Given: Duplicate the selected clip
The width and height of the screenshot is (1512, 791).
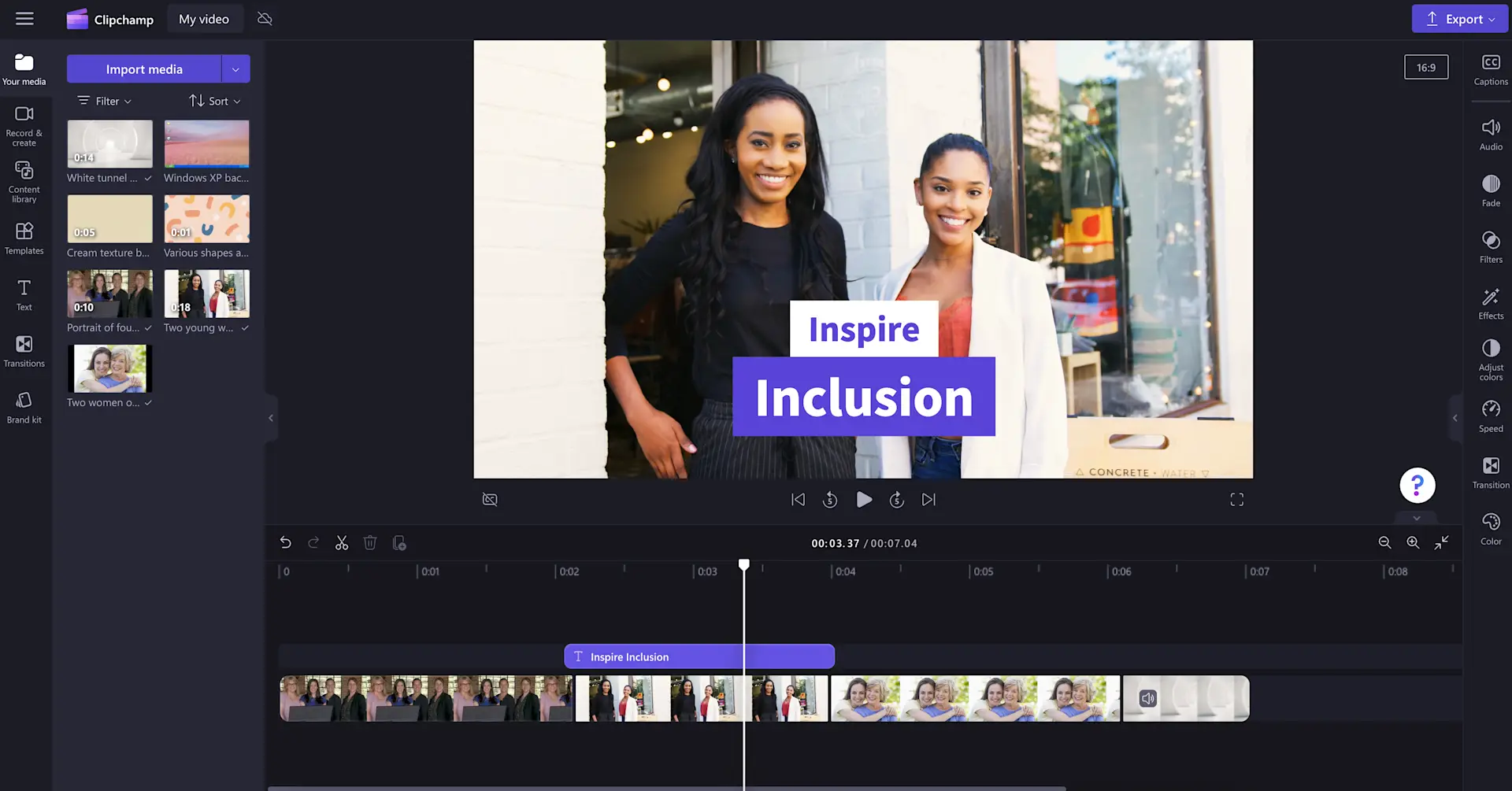Looking at the screenshot, I should (399, 543).
